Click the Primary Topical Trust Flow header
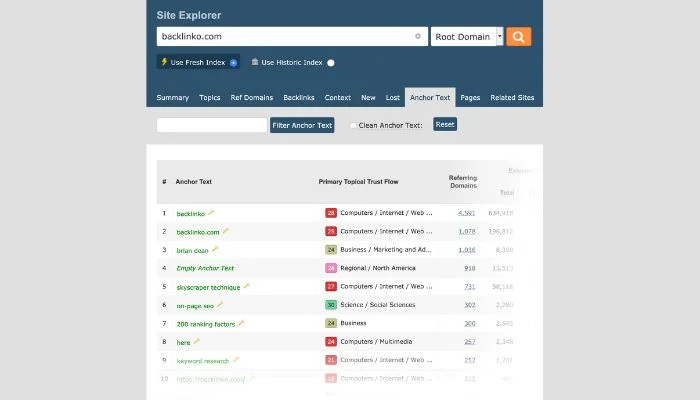Image resolution: width=700 pixels, height=400 pixels. [358, 182]
